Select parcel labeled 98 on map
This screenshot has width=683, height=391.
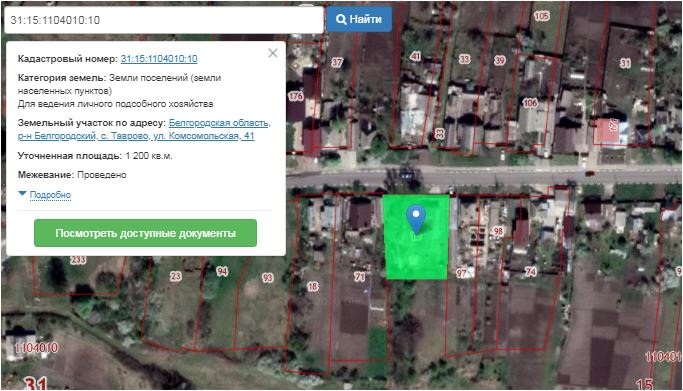pos(498,231)
